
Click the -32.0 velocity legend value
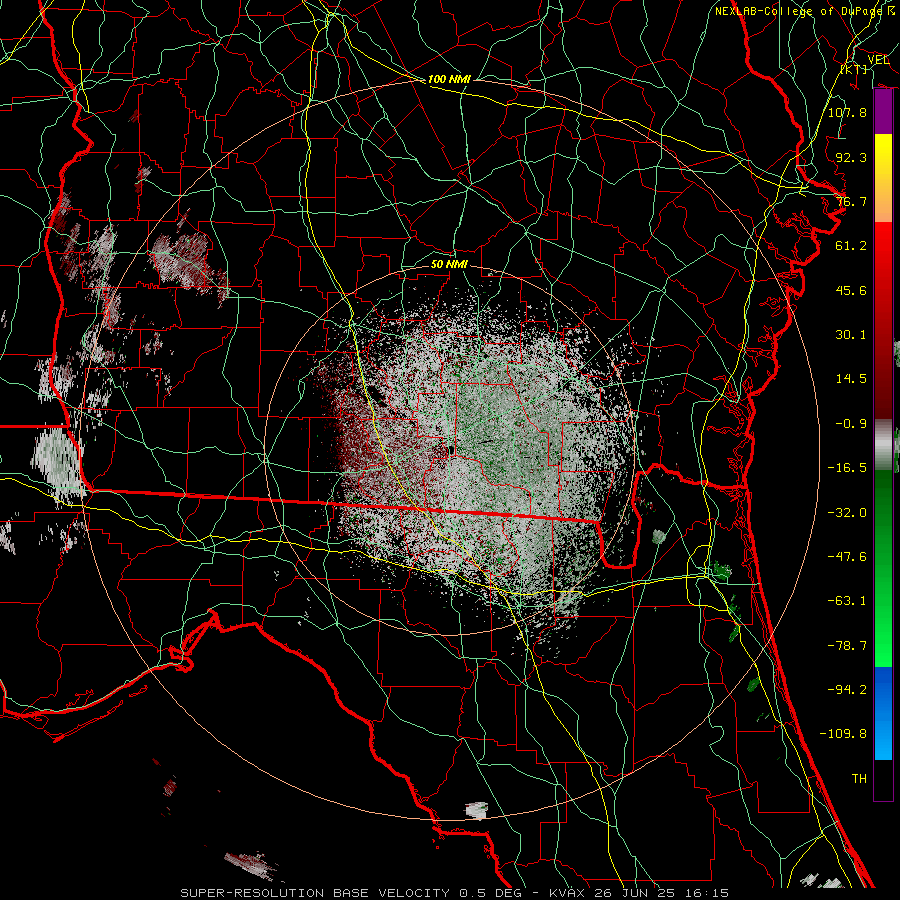(x=847, y=513)
